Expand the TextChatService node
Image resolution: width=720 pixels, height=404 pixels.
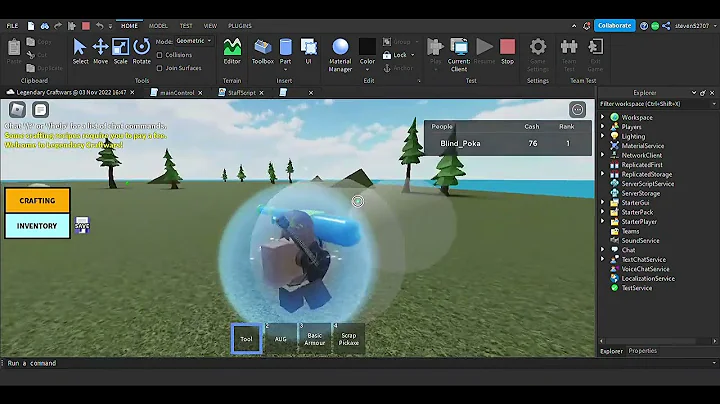602,259
